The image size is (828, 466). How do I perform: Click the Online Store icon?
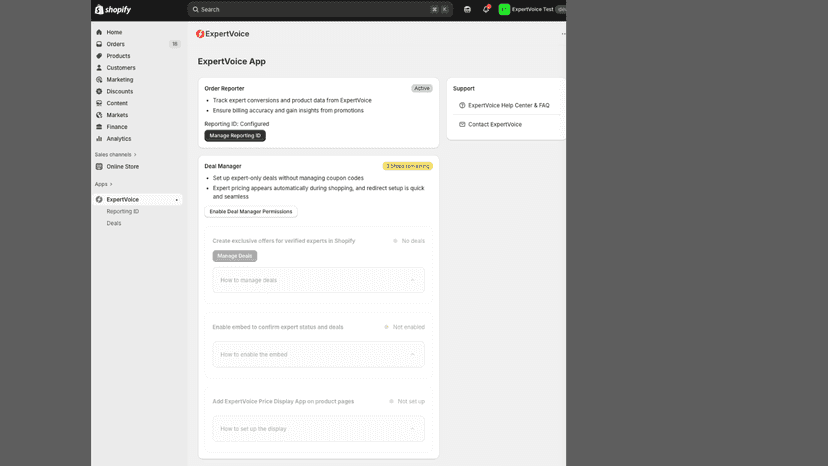click(x=99, y=166)
